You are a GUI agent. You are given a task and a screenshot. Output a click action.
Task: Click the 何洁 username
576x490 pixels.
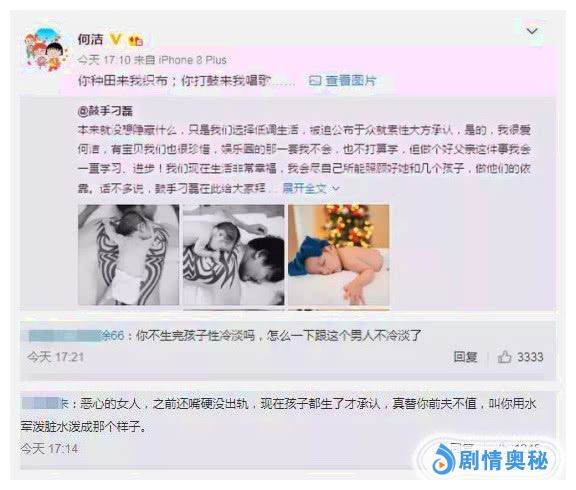90,39
